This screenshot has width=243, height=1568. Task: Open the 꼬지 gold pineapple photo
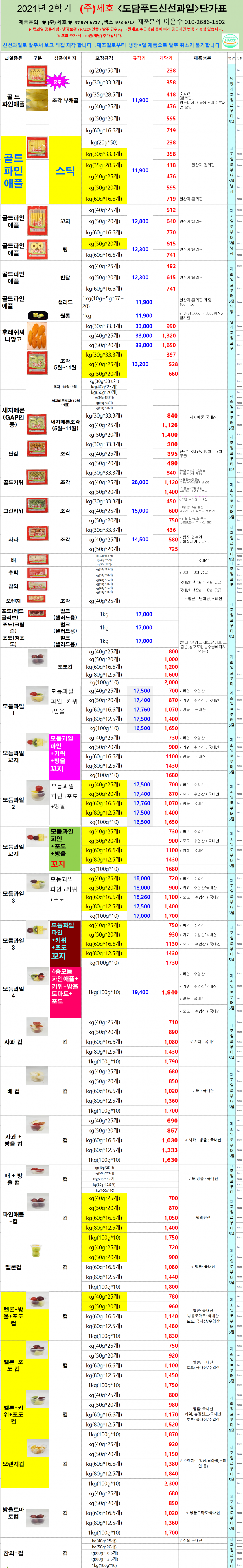click(37, 221)
